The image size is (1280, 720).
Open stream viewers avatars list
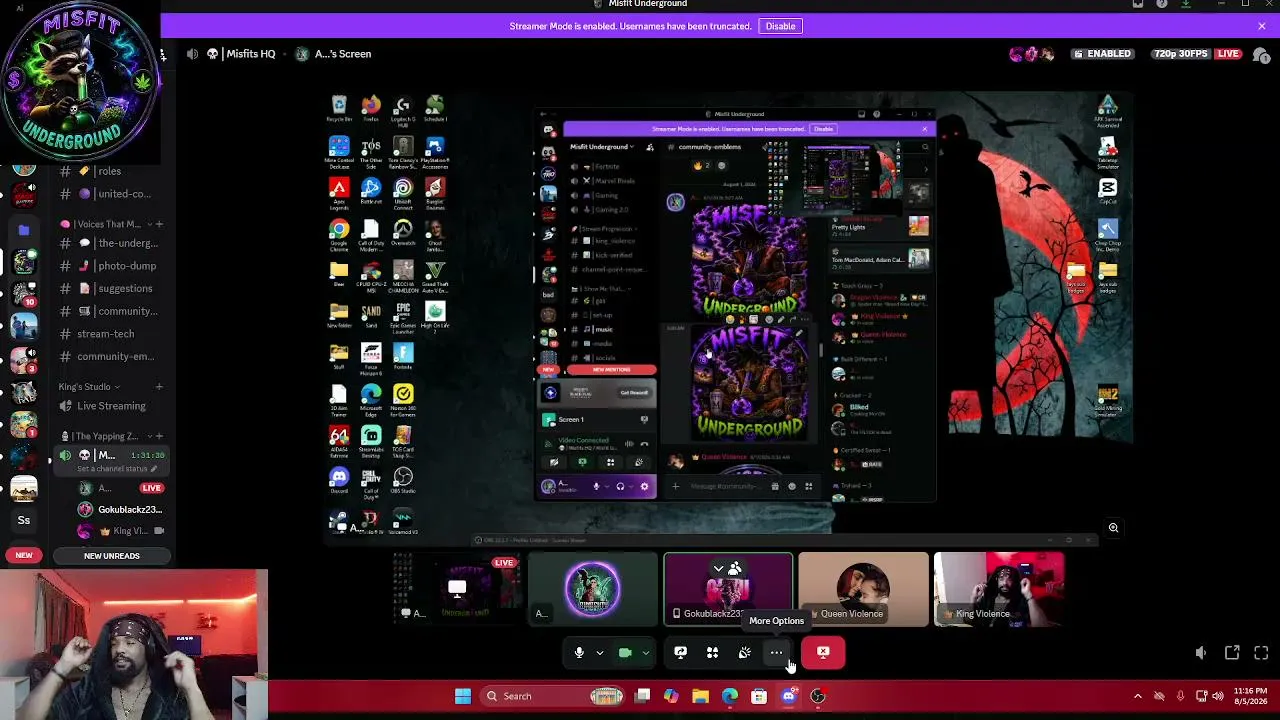(1032, 54)
